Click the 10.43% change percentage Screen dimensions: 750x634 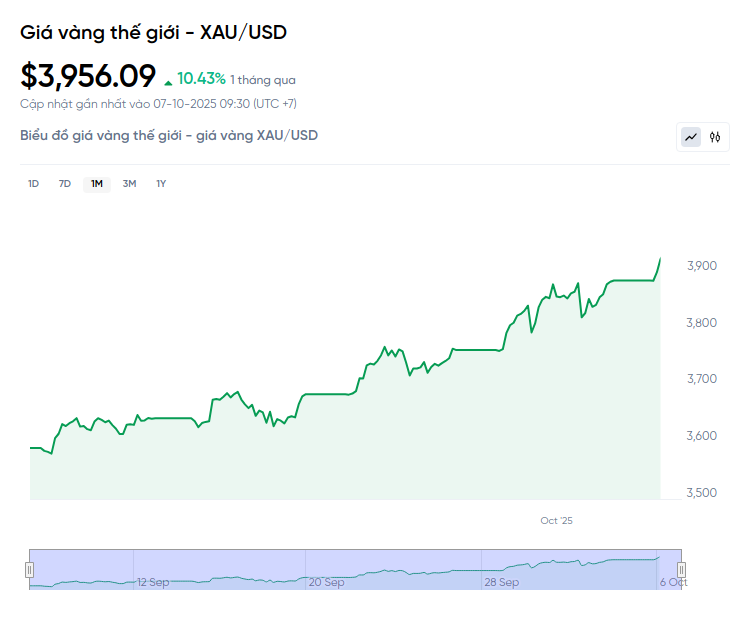tap(201, 78)
